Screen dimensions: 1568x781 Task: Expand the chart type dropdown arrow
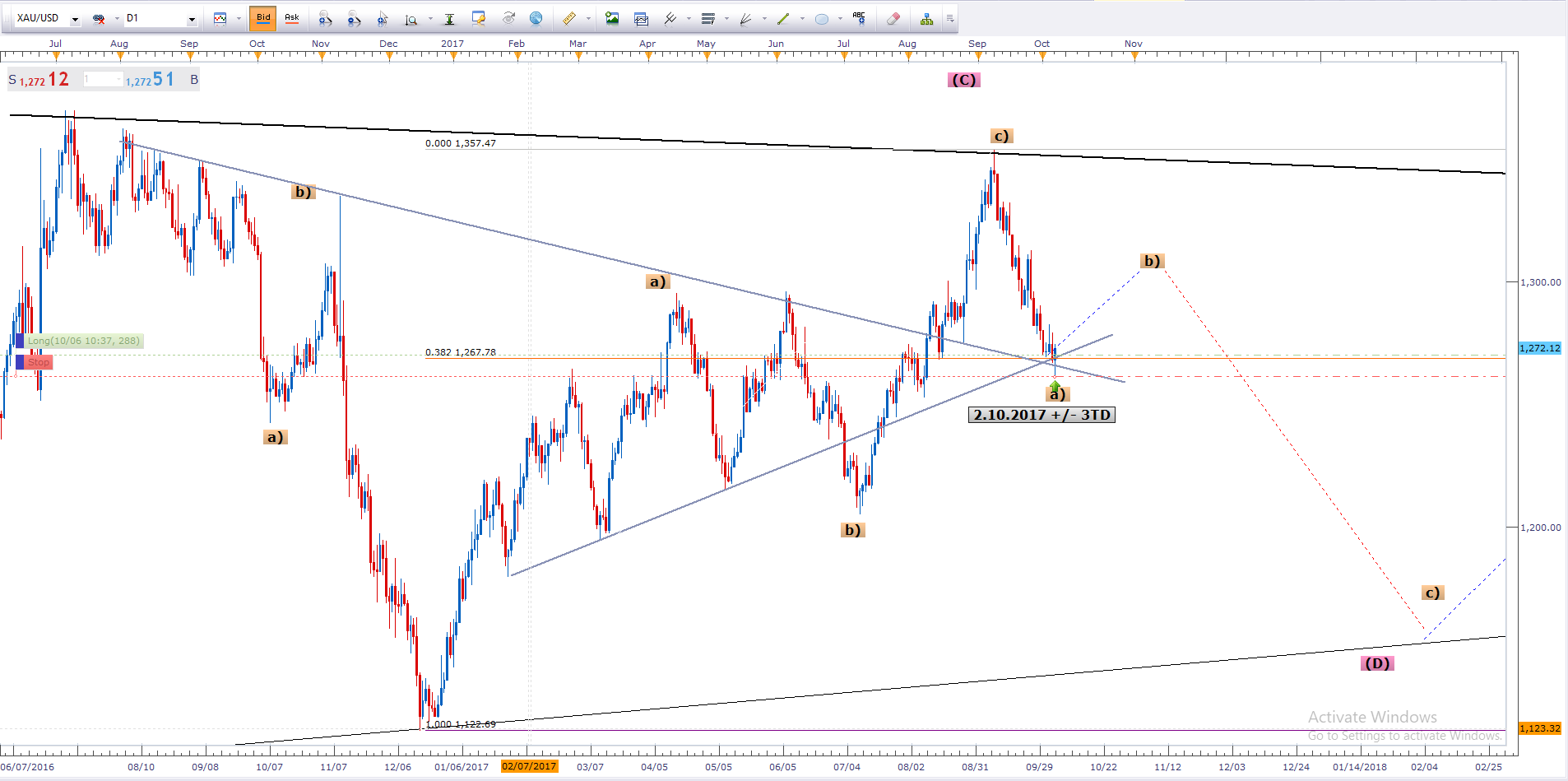pos(239,18)
